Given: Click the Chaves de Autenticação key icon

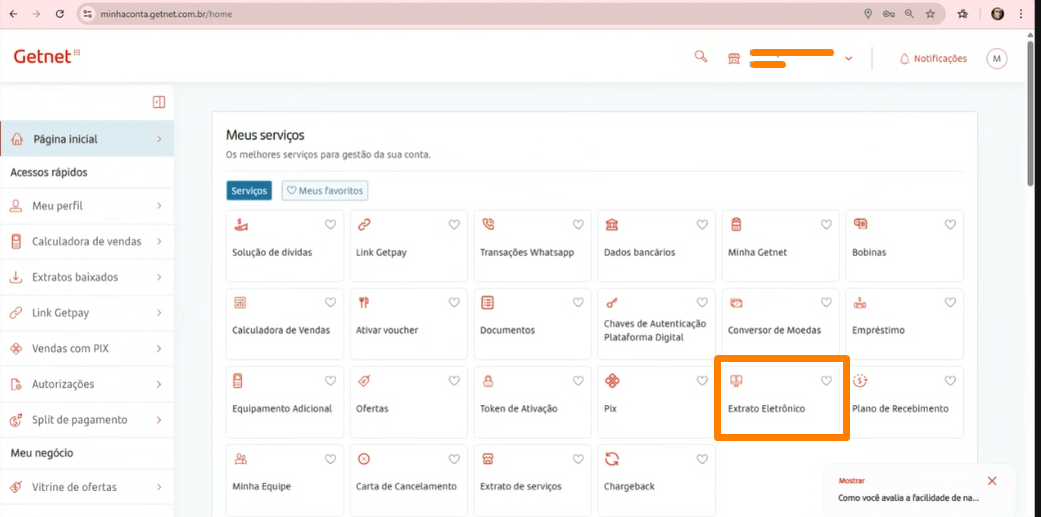Looking at the screenshot, I should (x=612, y=303).
